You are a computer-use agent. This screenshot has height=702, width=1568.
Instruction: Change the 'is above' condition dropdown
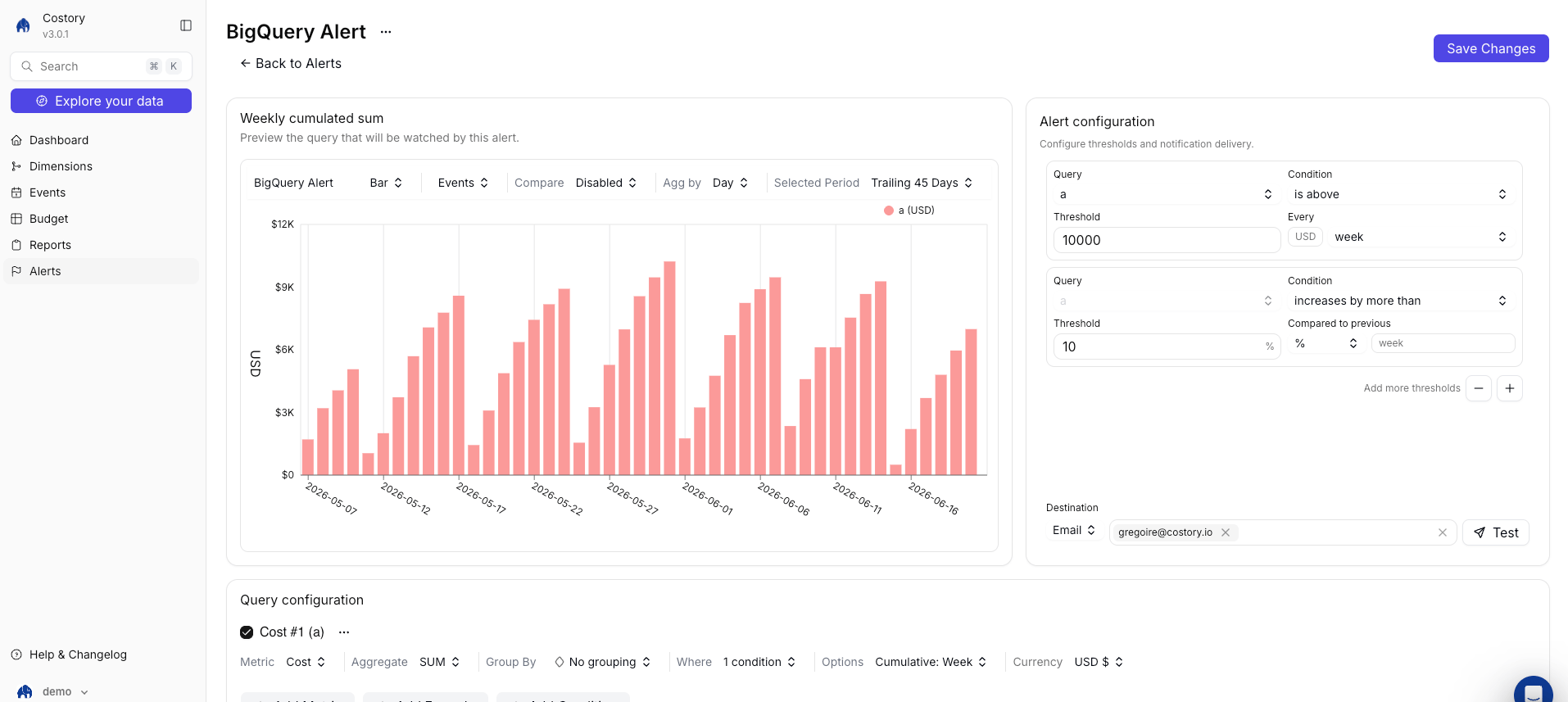pyautogui.click(x=1400, y=194)
